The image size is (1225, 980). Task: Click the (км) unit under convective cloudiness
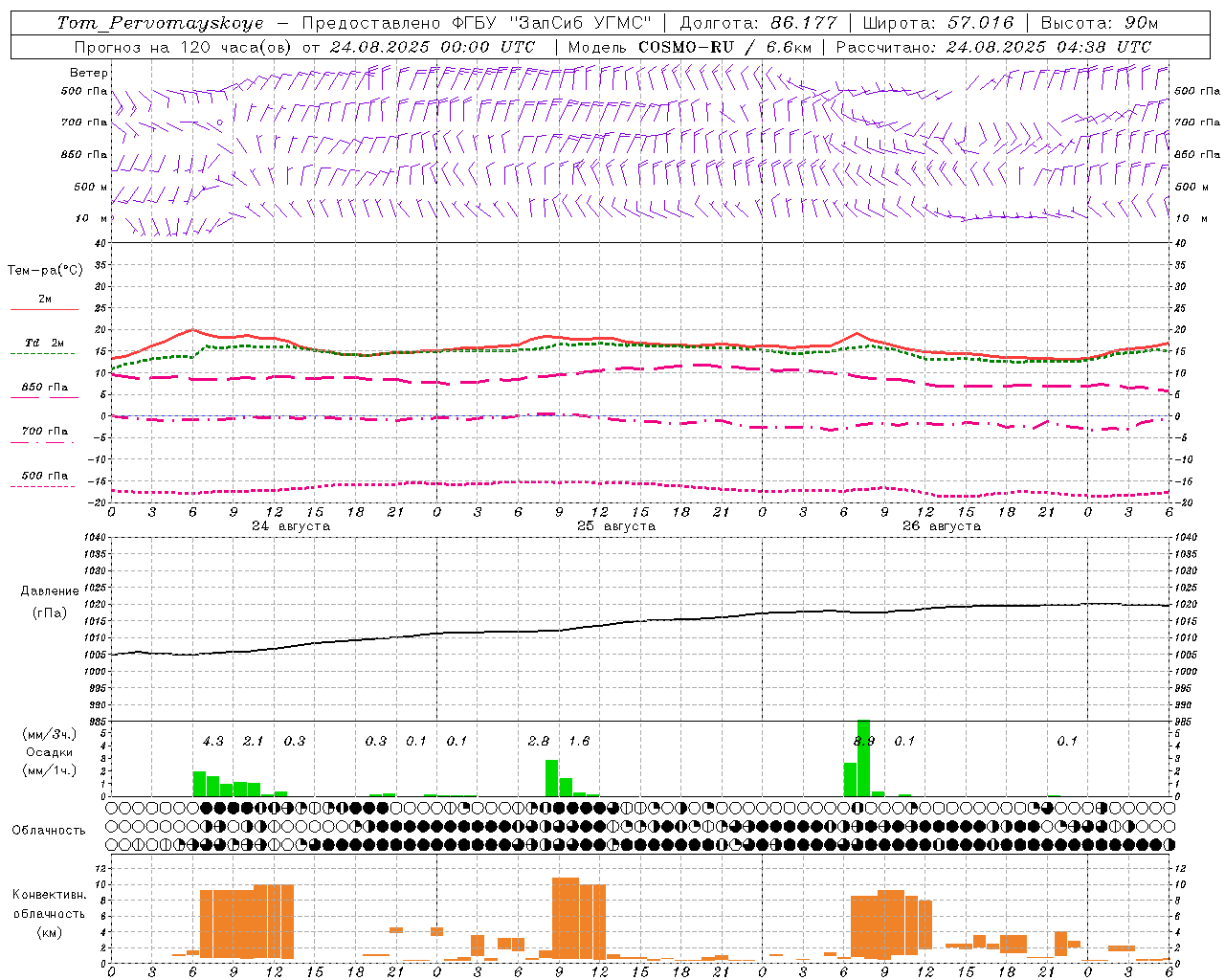pos(50,932)
